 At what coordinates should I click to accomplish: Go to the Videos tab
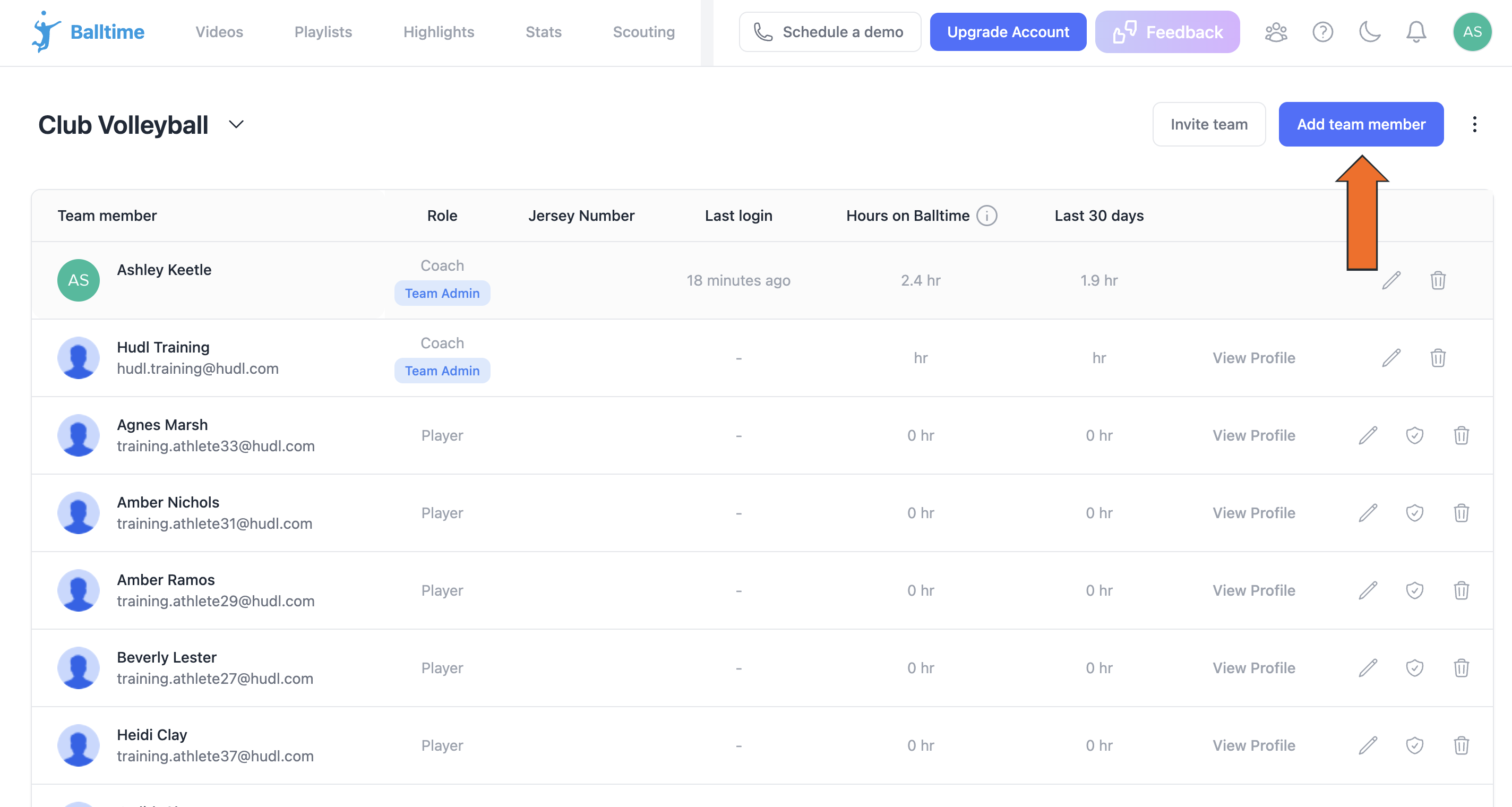click(x=219, y=32)
